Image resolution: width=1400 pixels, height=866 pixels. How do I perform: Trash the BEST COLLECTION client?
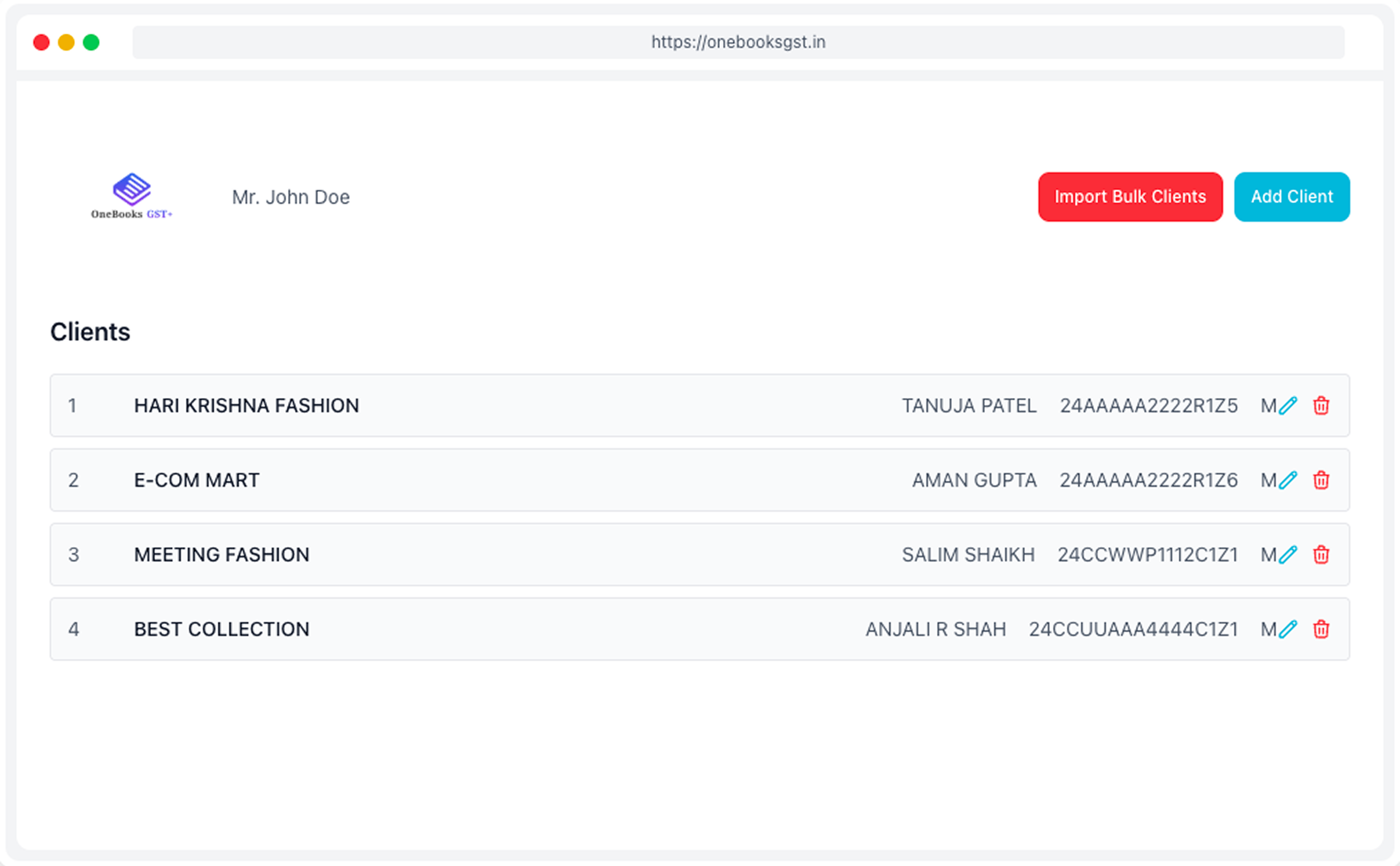(x=1321, y=629)
